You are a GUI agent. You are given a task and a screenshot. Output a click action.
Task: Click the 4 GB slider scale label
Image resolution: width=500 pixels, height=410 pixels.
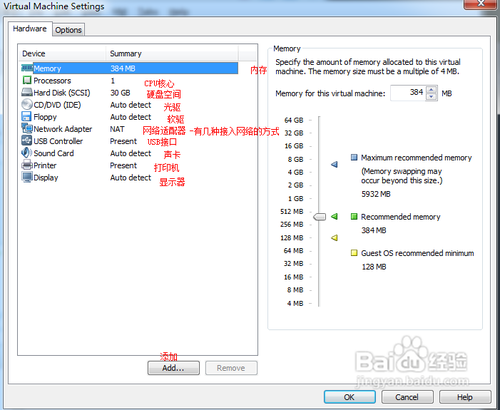pos(296,172)
